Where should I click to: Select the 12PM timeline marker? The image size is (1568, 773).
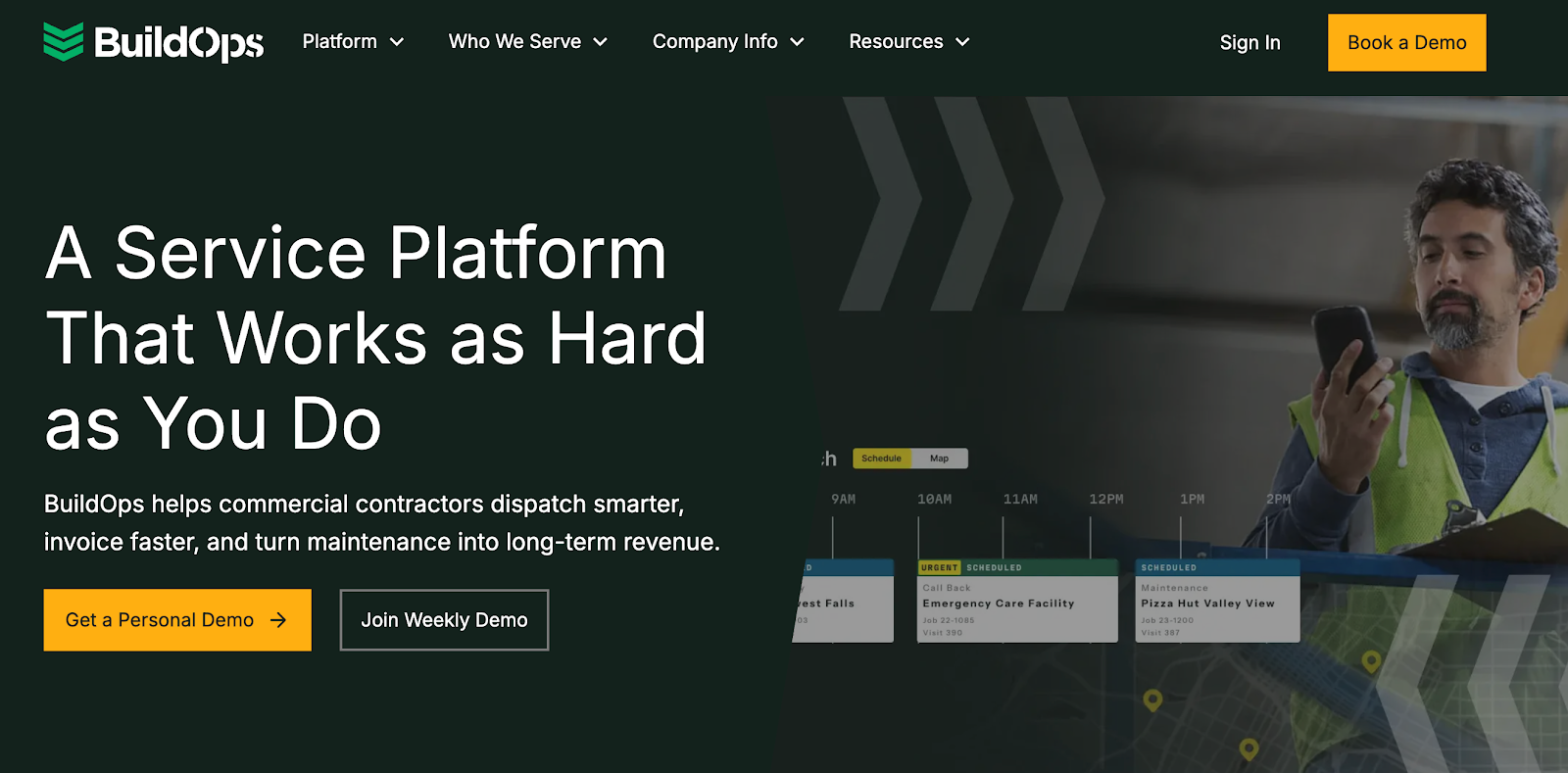pyautogui.click(x=1106, y=500)
